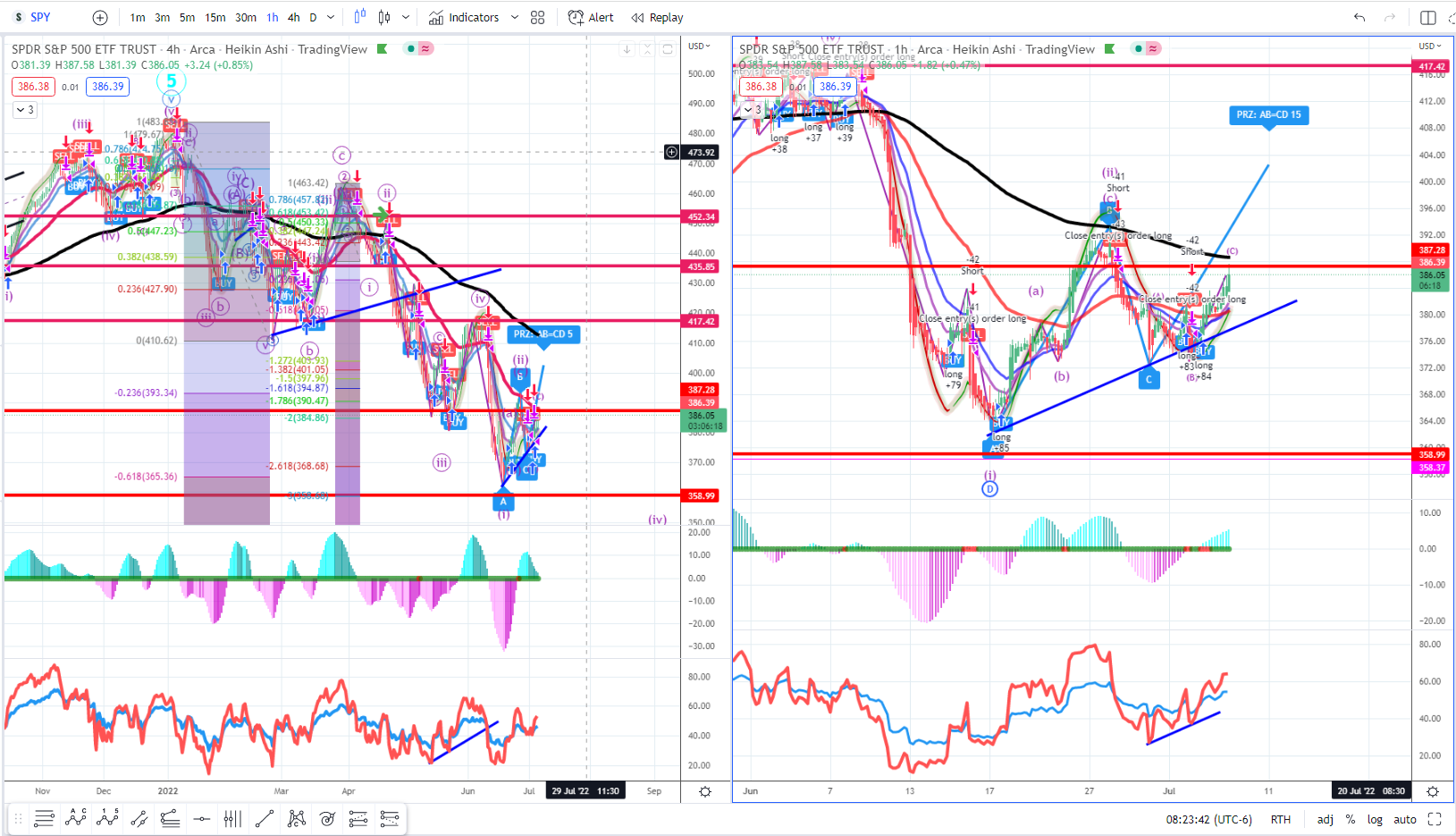Select the Fibonacci spiral tool
Image resolution: width=1456 pixels, height=836 pixels.
(327, 818)
